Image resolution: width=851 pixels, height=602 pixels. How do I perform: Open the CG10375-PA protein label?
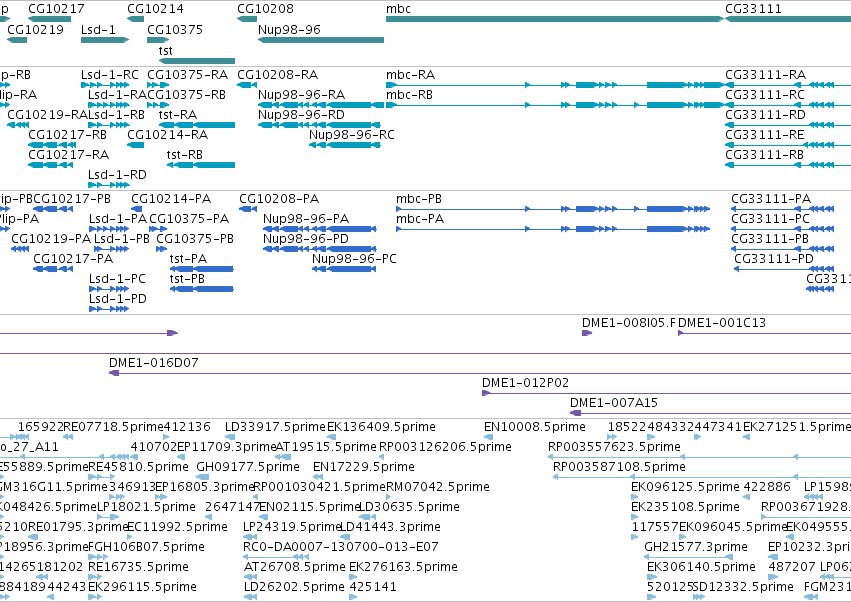[x=189, y=219]
